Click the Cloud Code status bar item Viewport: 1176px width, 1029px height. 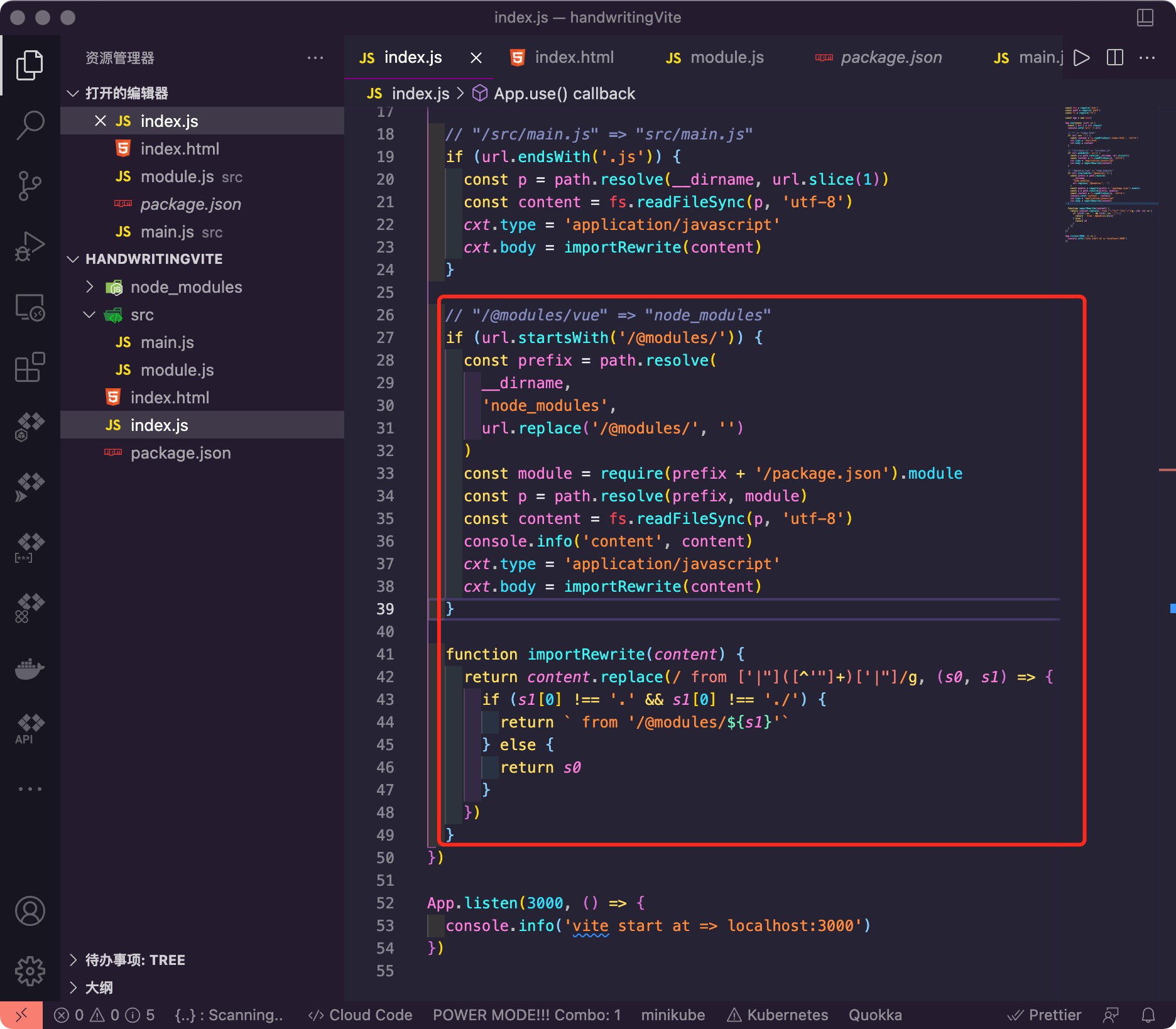tap(360, 1015)
